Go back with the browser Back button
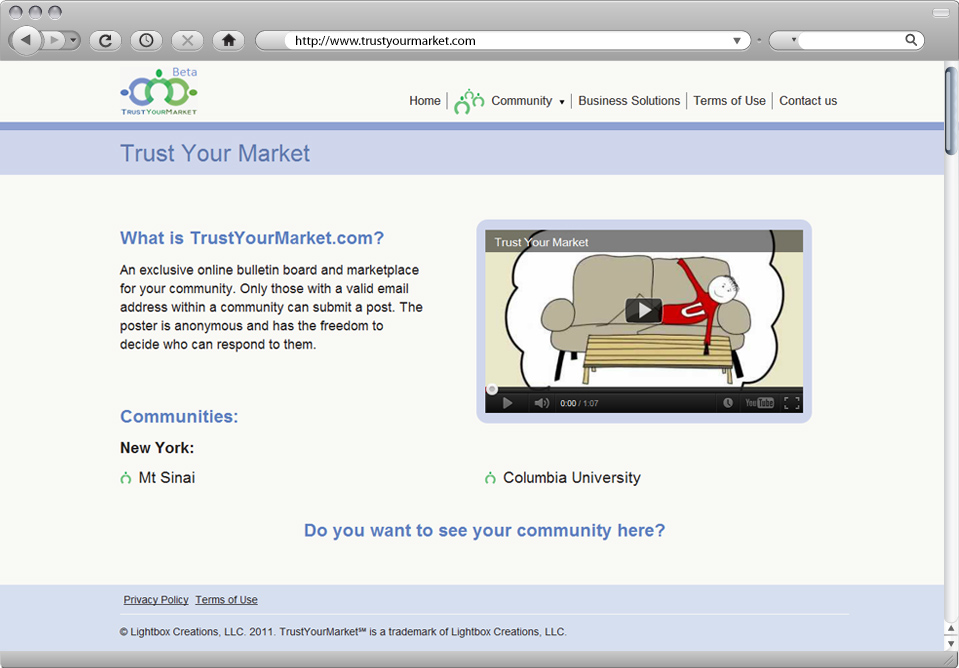 (26, 40)
